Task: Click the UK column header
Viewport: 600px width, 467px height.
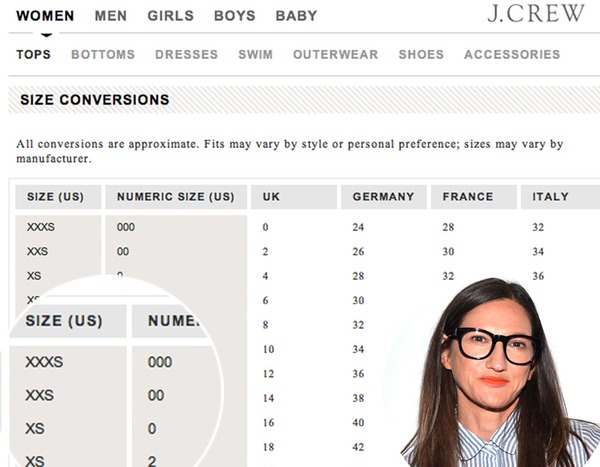Action: point(294,197)
